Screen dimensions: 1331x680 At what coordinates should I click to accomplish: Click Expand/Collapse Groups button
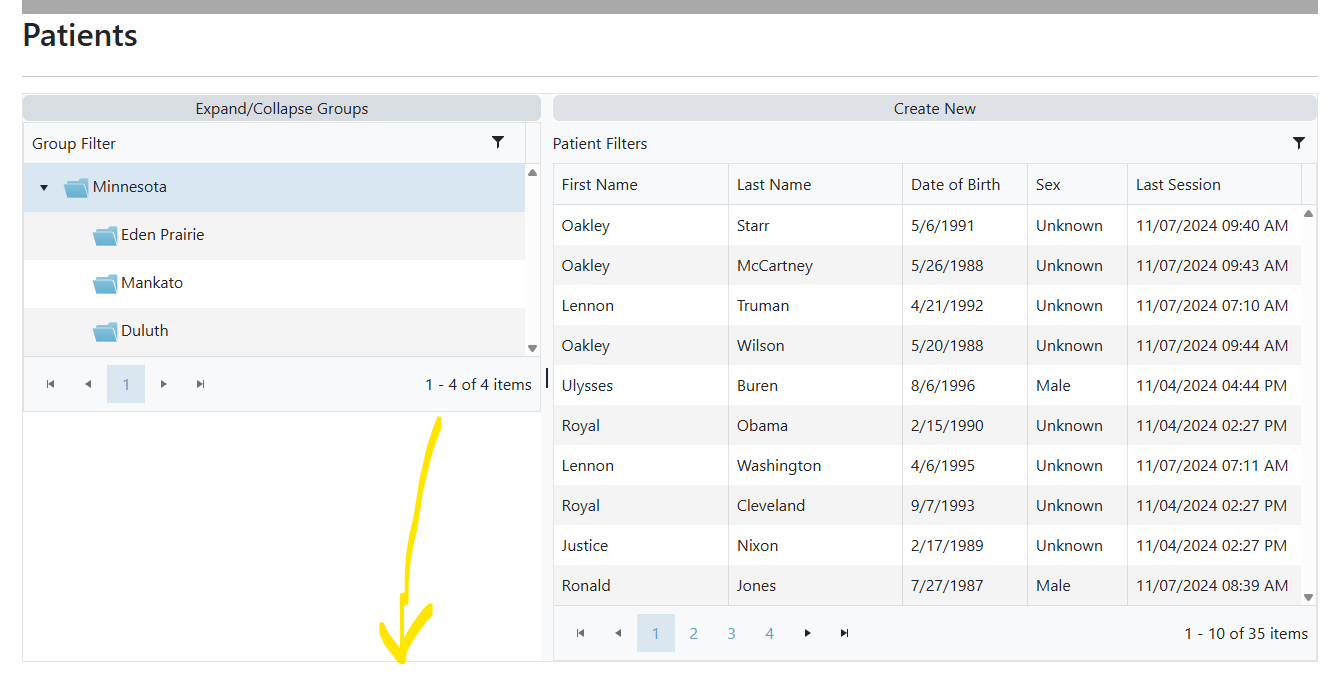coord(281,109)
